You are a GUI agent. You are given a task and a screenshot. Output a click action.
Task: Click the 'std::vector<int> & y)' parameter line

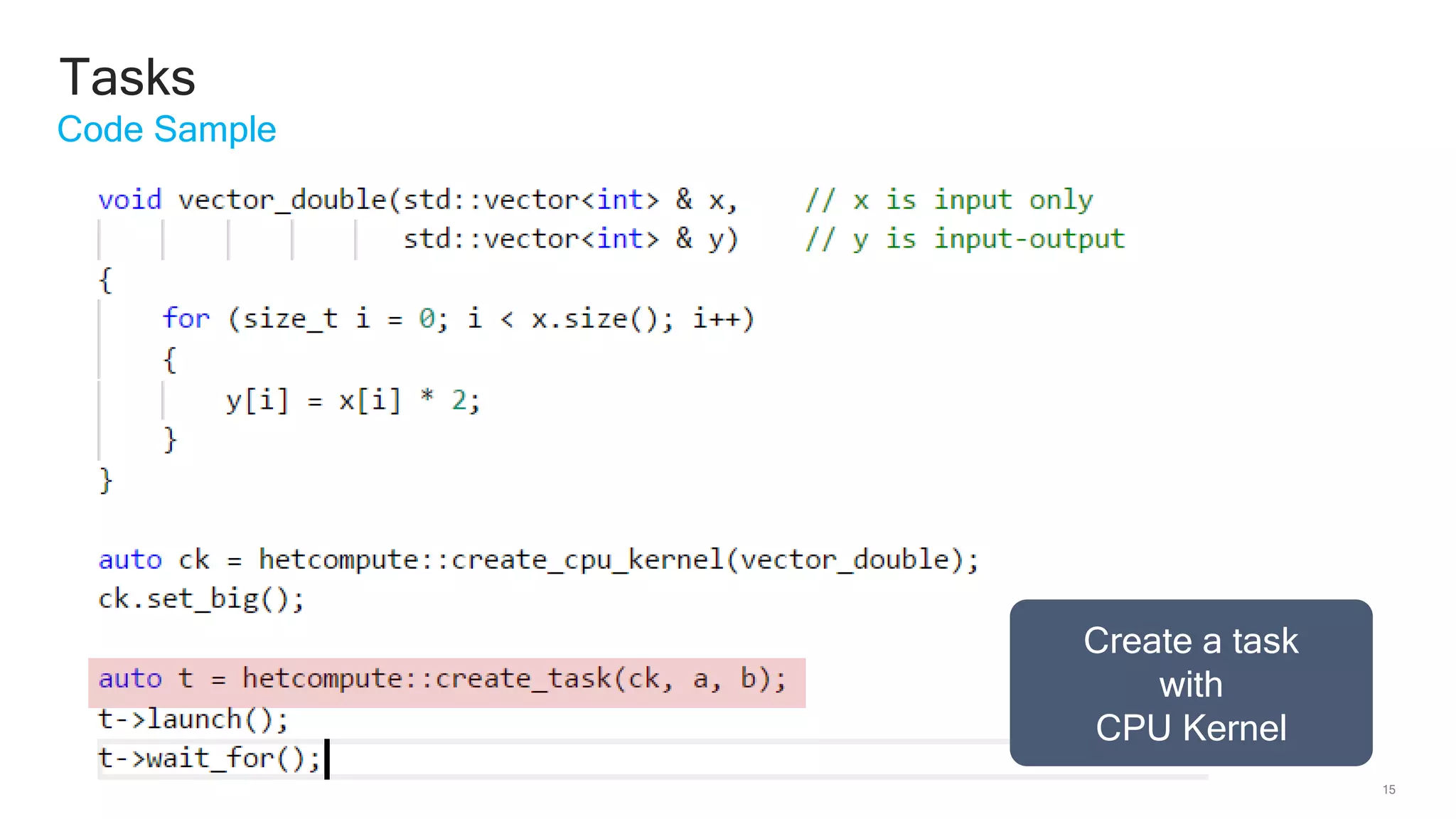point(571,239)
